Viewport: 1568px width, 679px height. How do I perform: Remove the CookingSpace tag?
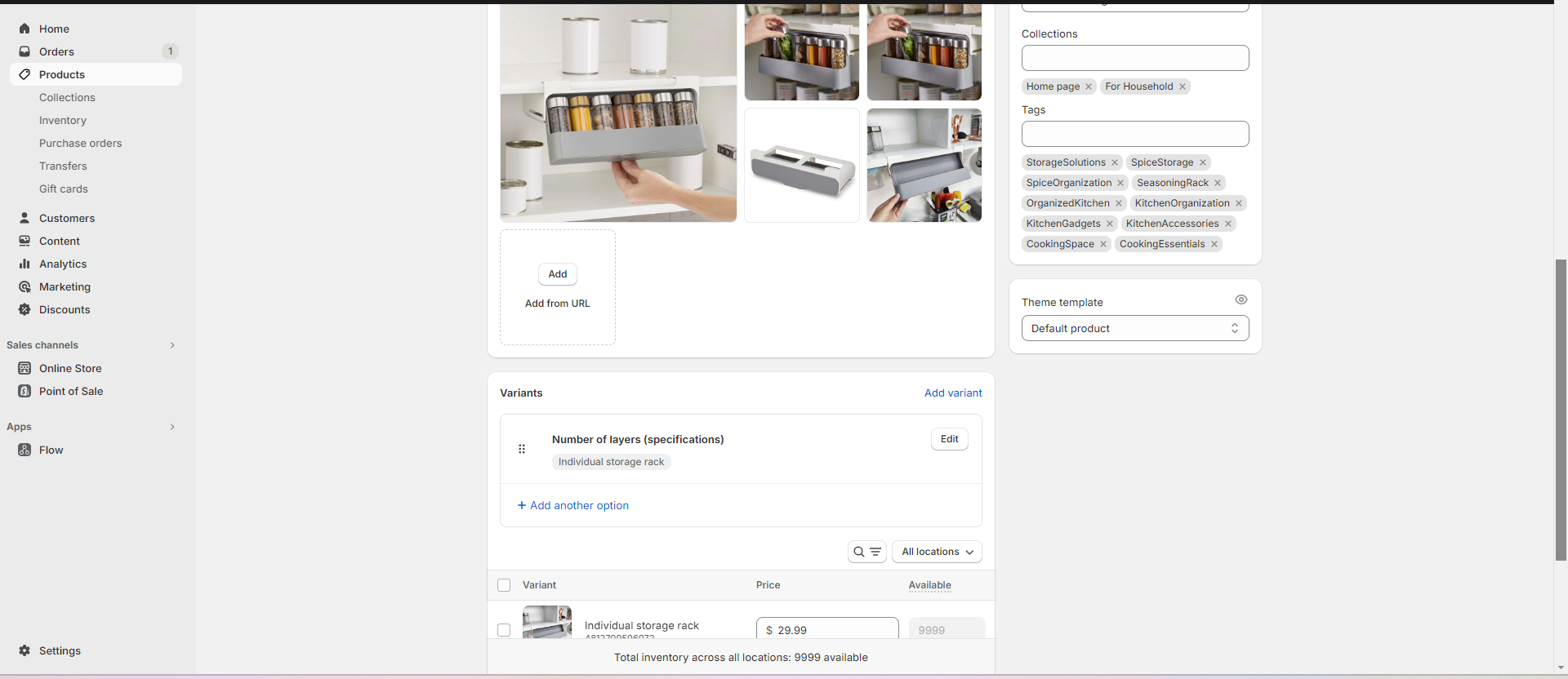coord(1103,244)
